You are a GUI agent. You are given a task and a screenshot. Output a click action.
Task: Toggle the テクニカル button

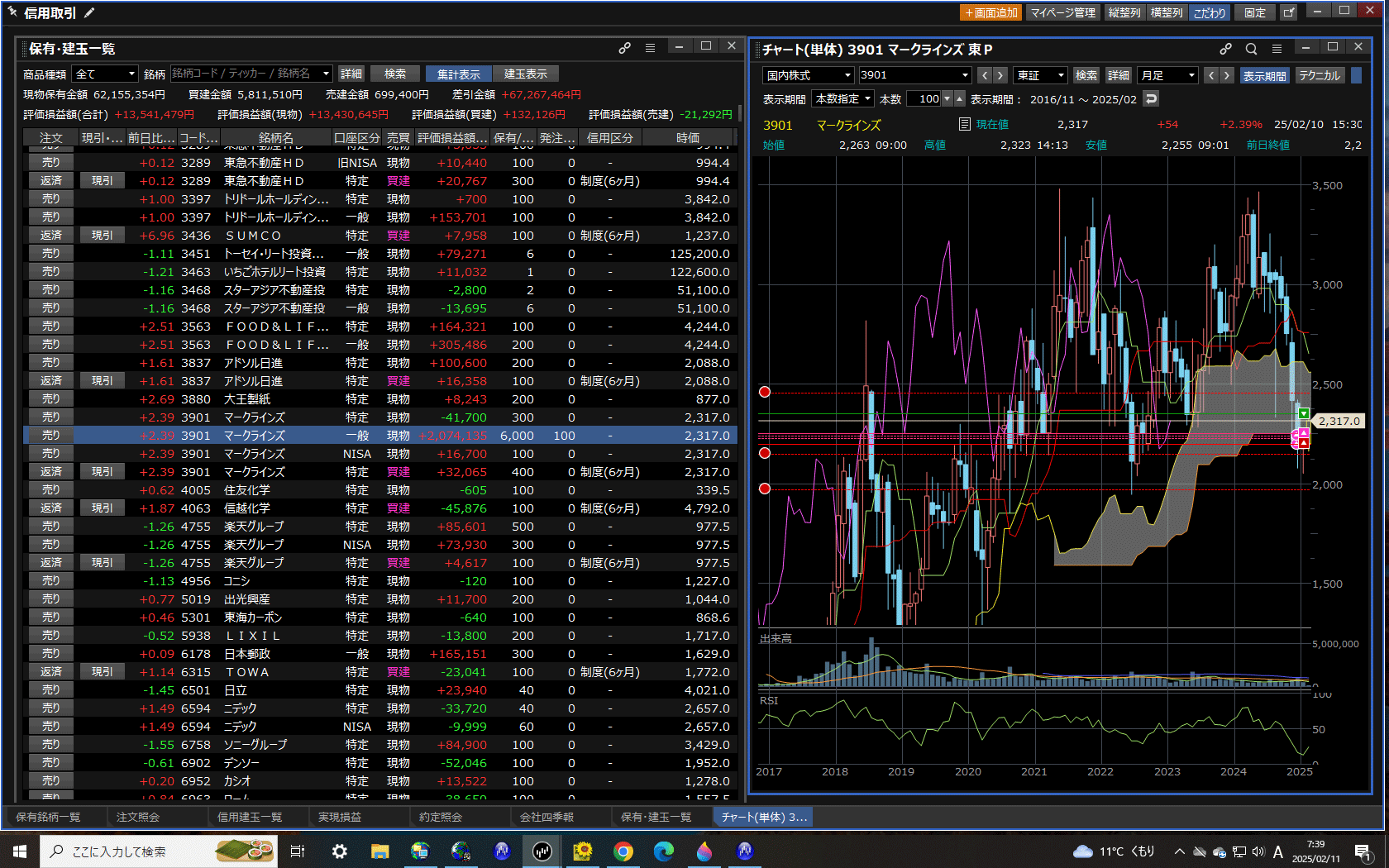(x=1319, y=75)
